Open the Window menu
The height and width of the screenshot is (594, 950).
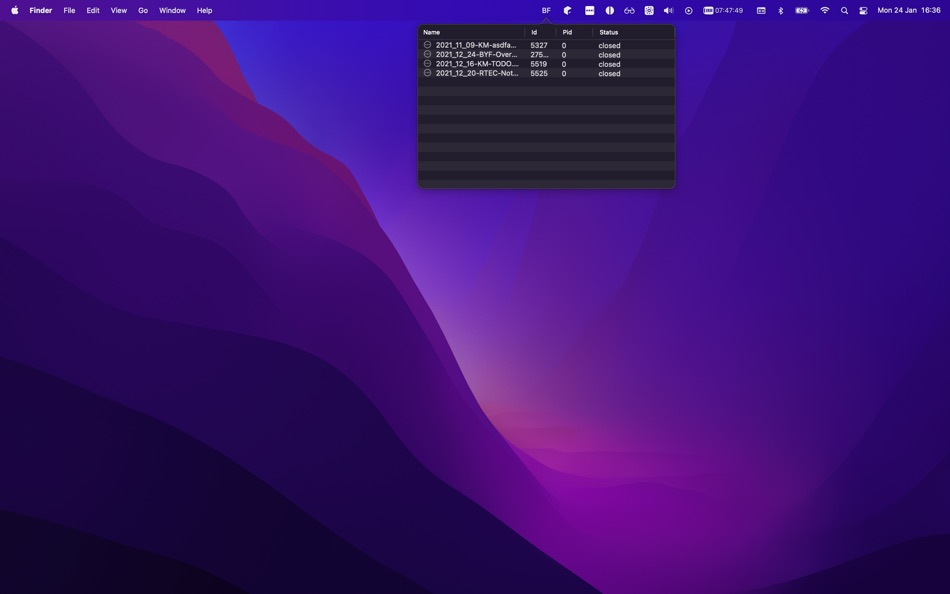(172, 10)
